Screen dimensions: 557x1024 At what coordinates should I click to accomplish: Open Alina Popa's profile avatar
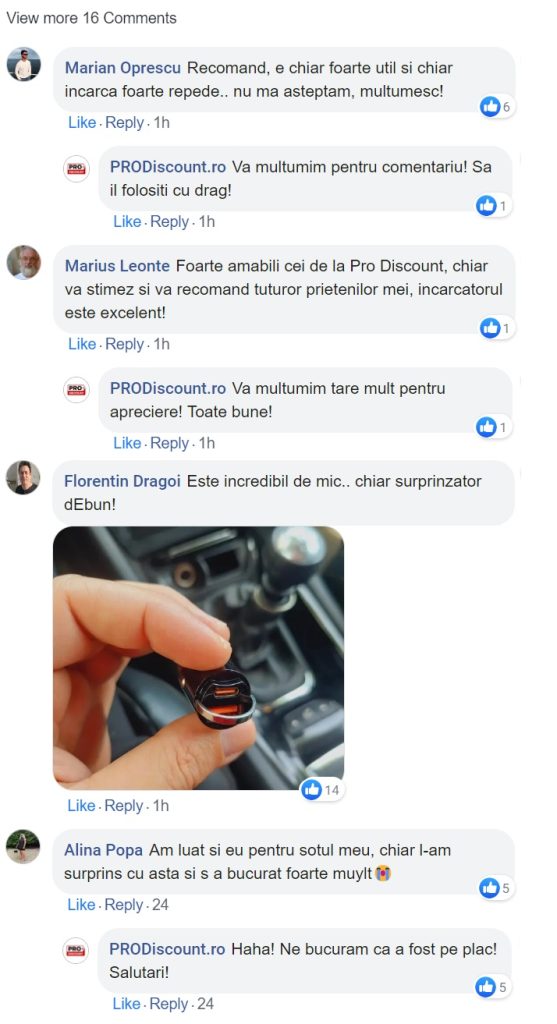24,847
